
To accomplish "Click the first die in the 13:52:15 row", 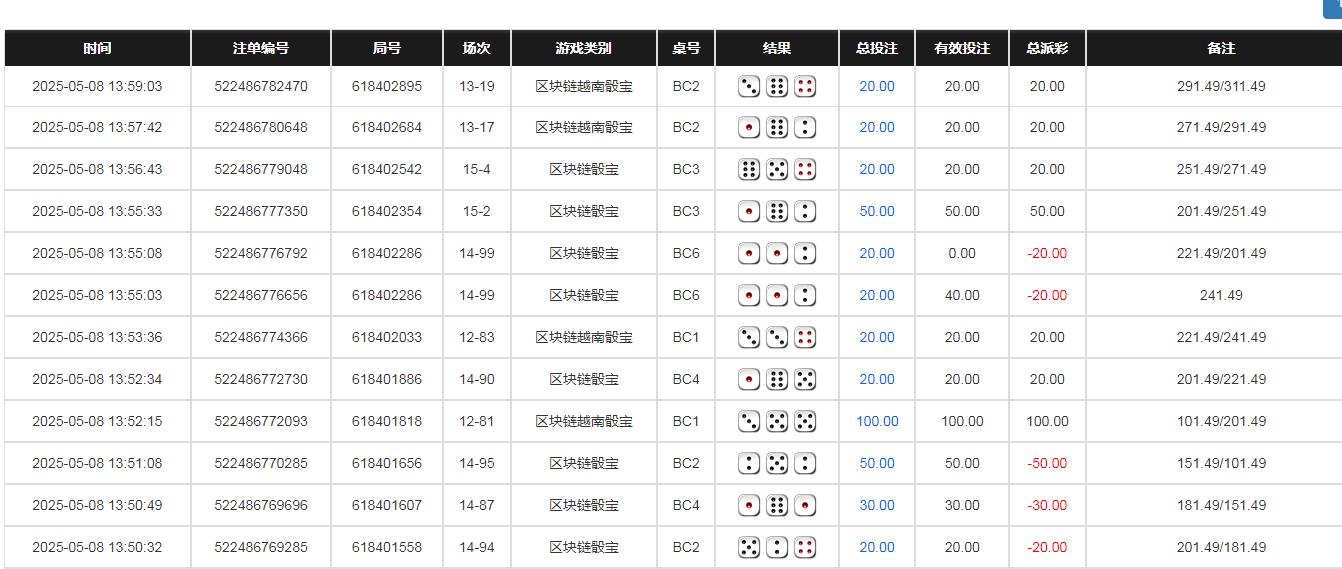I will click(748, 422).
